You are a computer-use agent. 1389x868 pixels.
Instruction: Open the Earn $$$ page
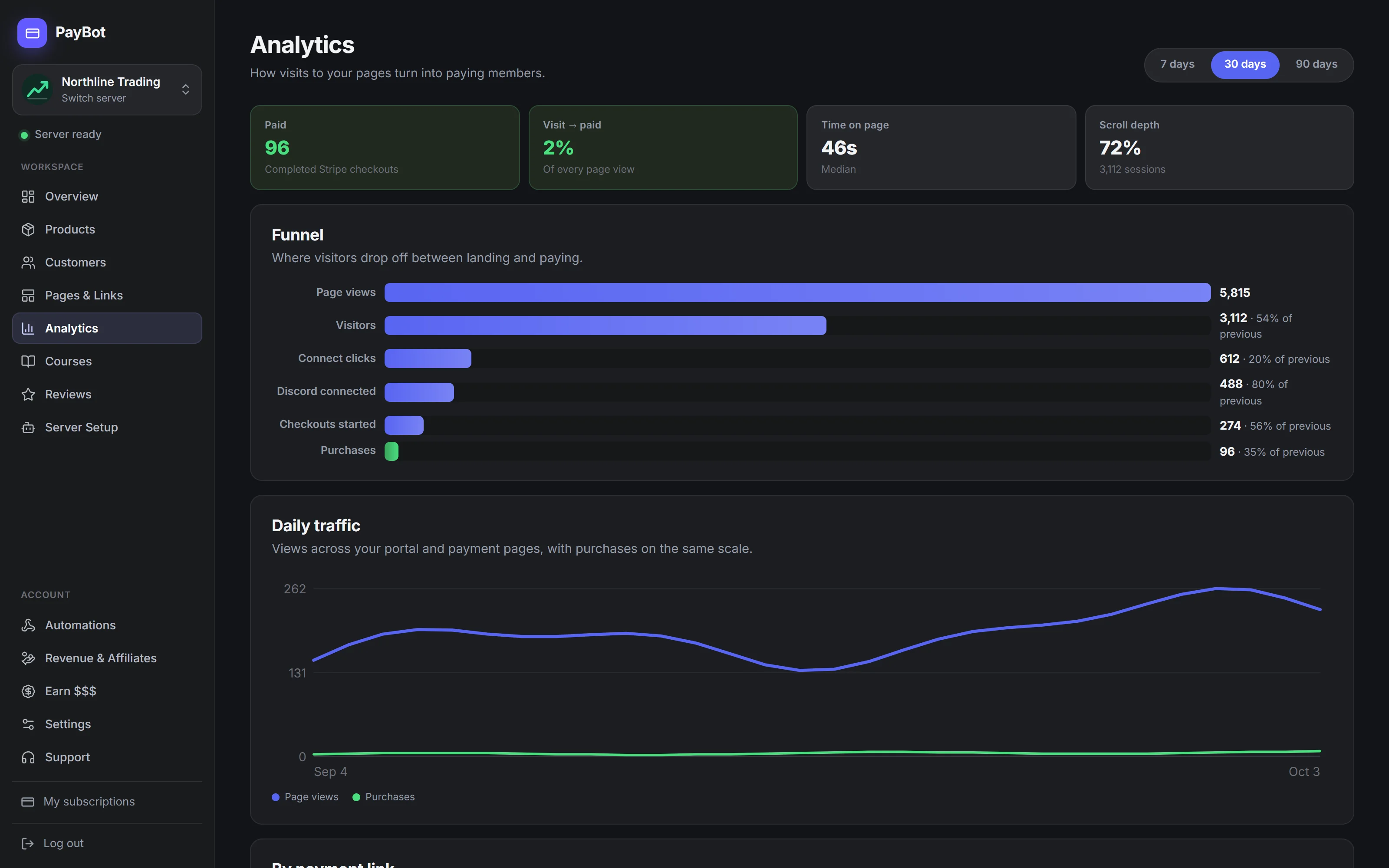[x=107, y=692]
